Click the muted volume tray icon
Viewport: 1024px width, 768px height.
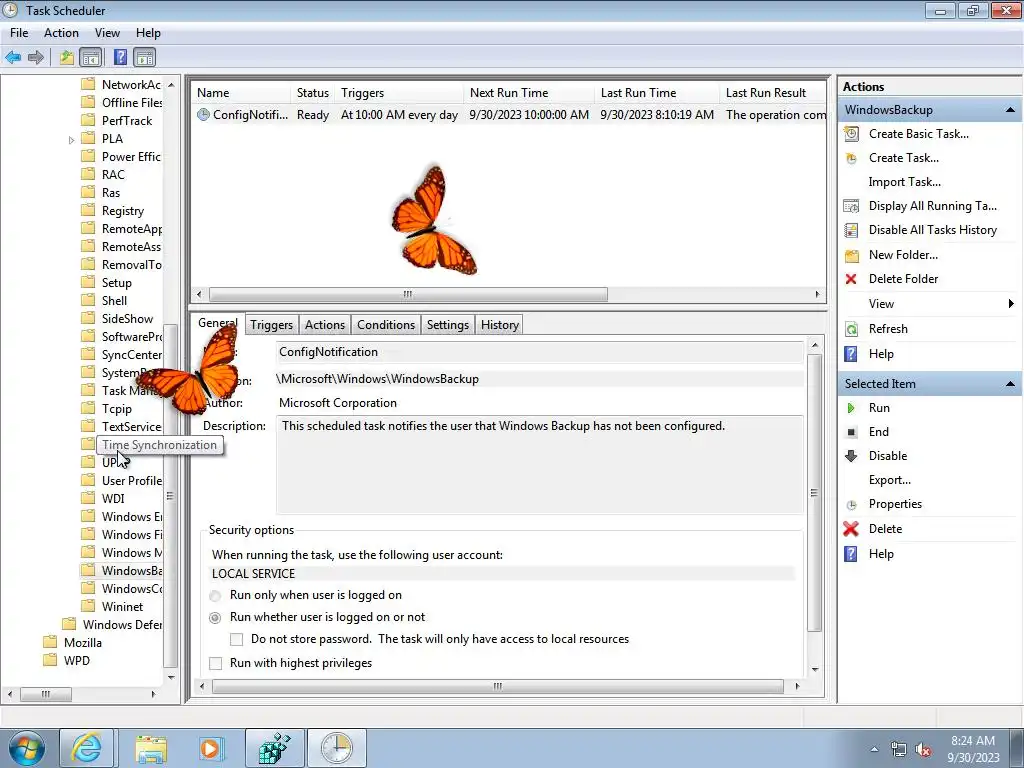(923, 750)
